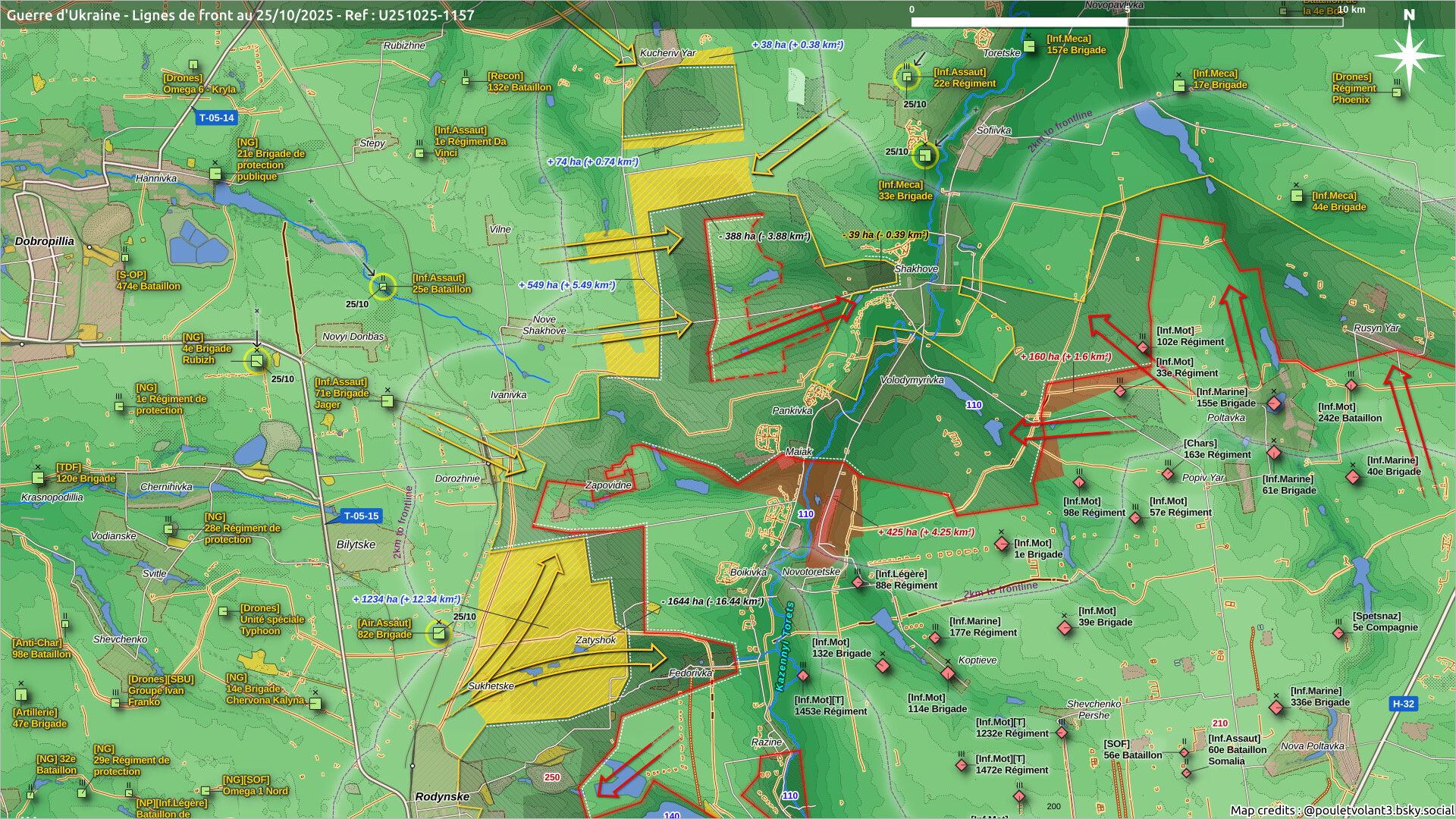Viewport: 1456px width, 819px height.
Task: Click the north compass star icon
Action: [1408, 55]
